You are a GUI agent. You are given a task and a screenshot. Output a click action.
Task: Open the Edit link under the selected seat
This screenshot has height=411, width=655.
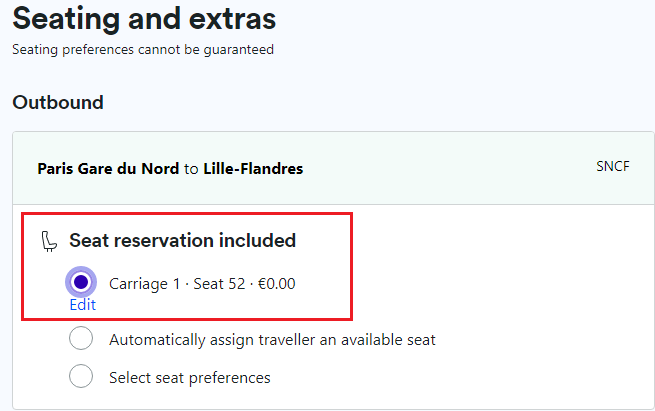[83, 305]
